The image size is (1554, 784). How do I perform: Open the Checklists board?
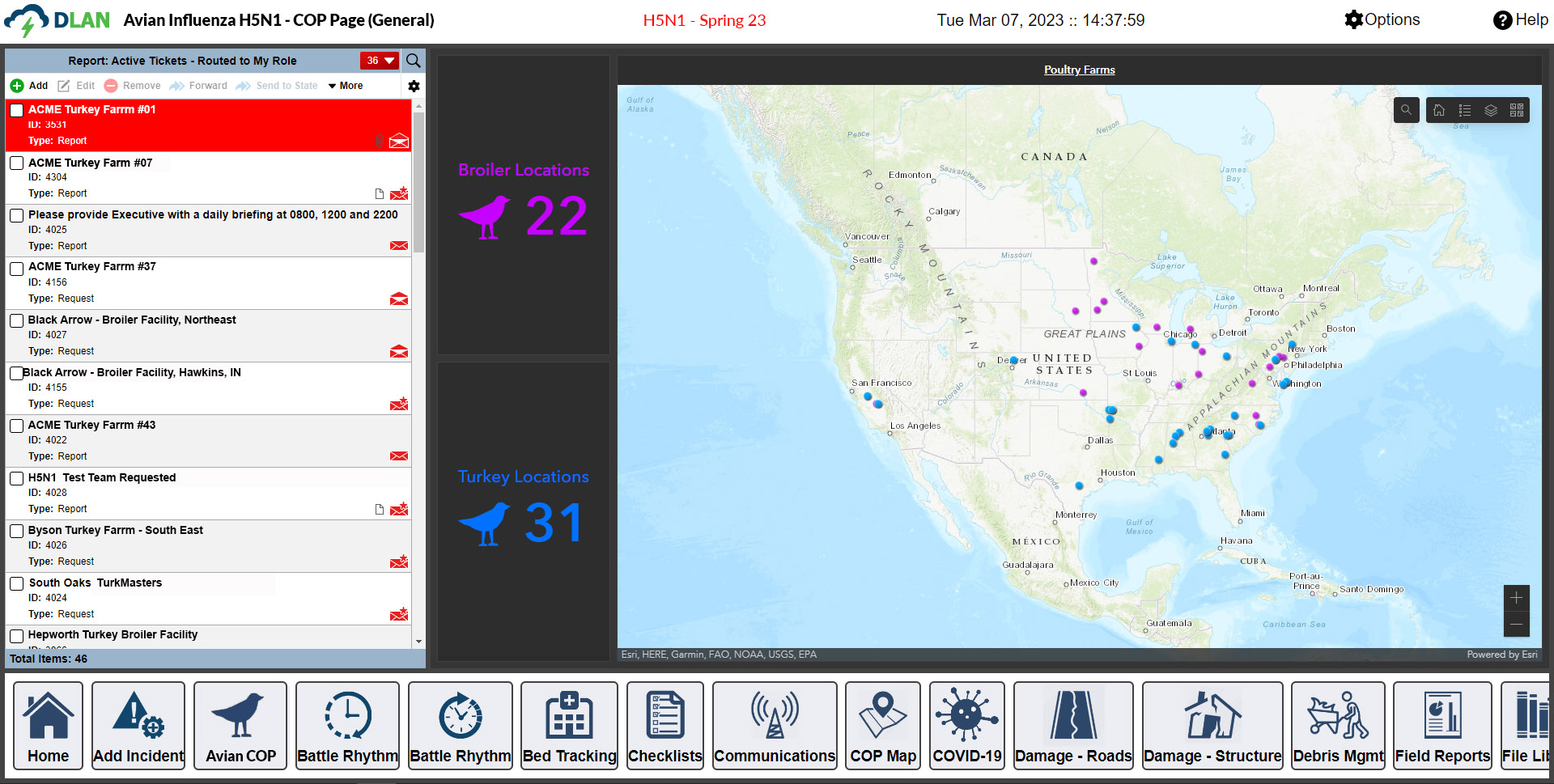click(x=664, y=726)
